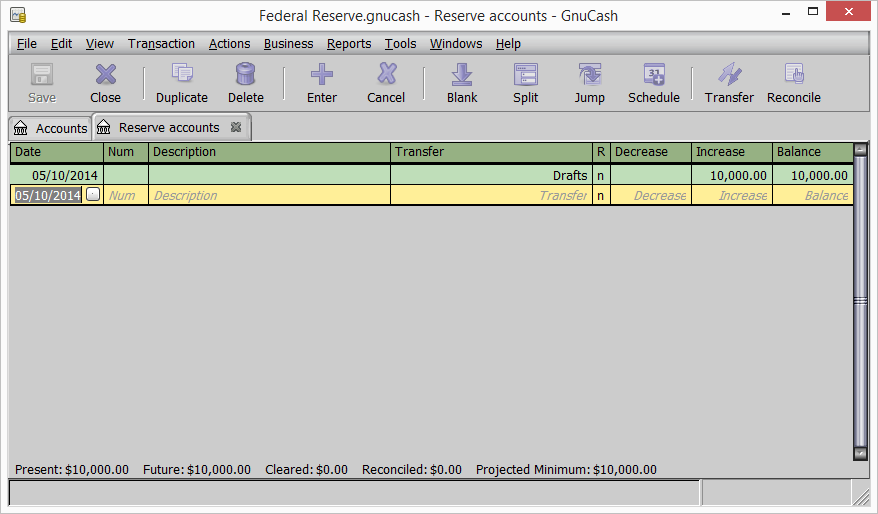The image size is (878, 514).
Task: Toggle the R field in new transaction row
Action: click(600, 196)
